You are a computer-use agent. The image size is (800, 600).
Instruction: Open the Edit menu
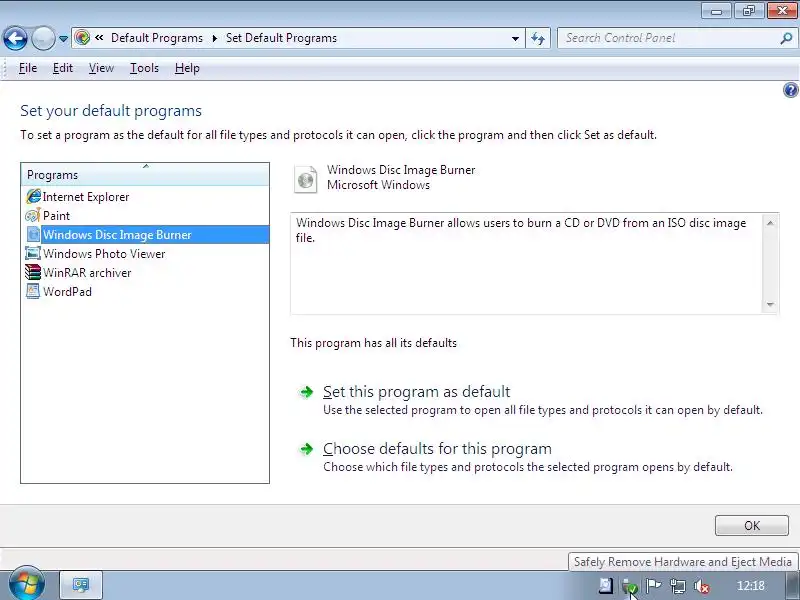pos(62,68)
